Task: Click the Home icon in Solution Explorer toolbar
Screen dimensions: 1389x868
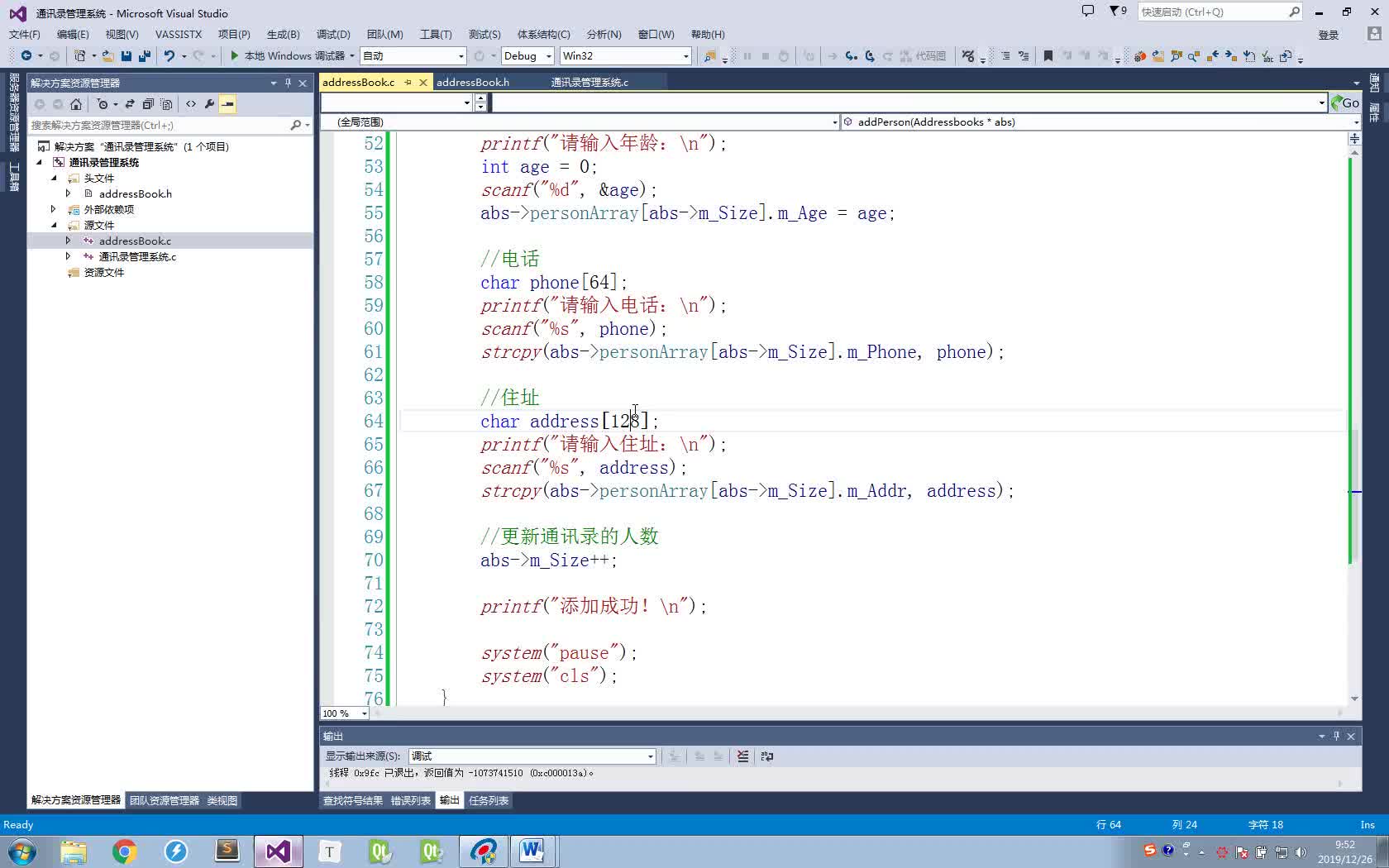Action: pos(76,103)
